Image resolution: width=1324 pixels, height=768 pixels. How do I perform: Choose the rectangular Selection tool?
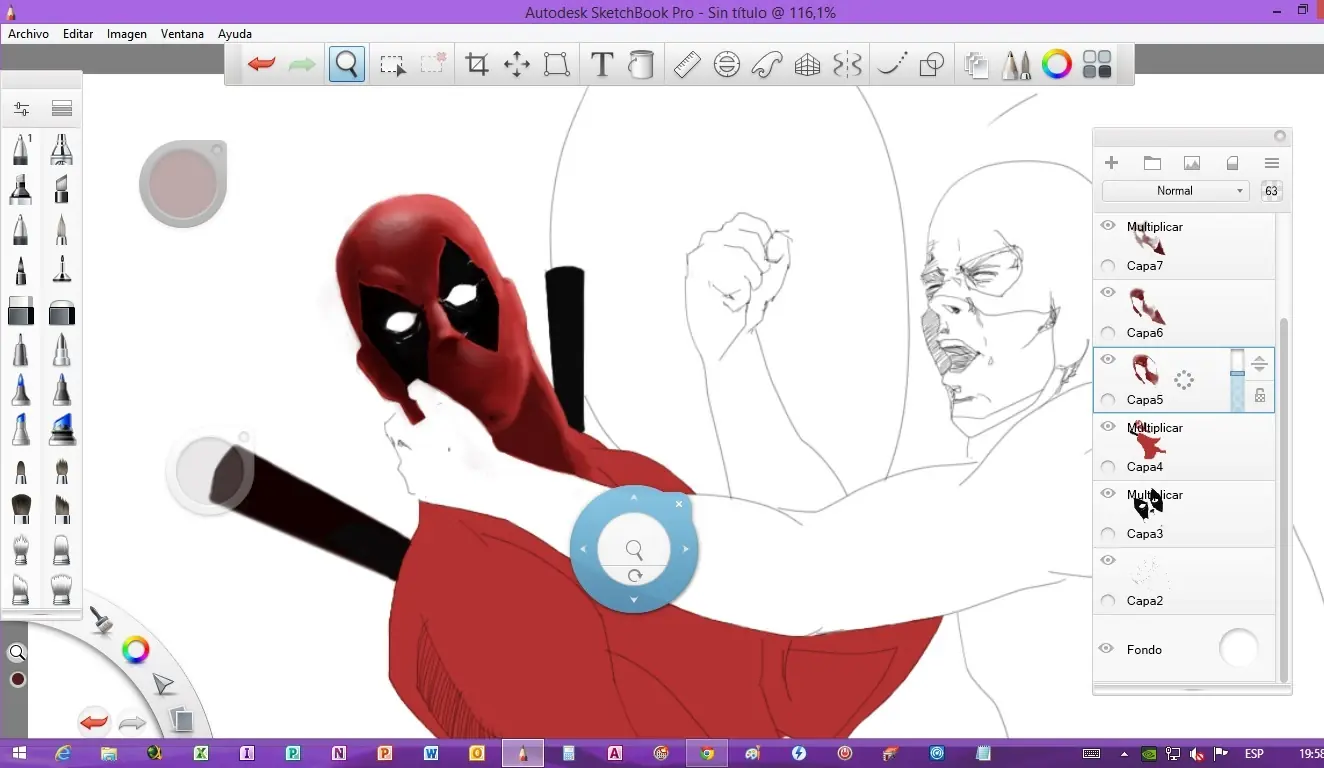click(393, 66)
